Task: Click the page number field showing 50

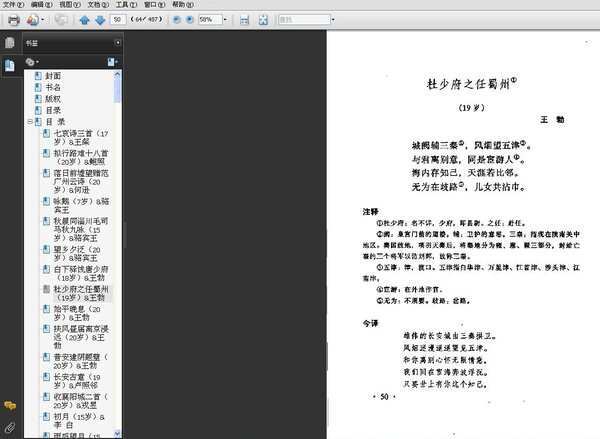Action: [118, 20]
